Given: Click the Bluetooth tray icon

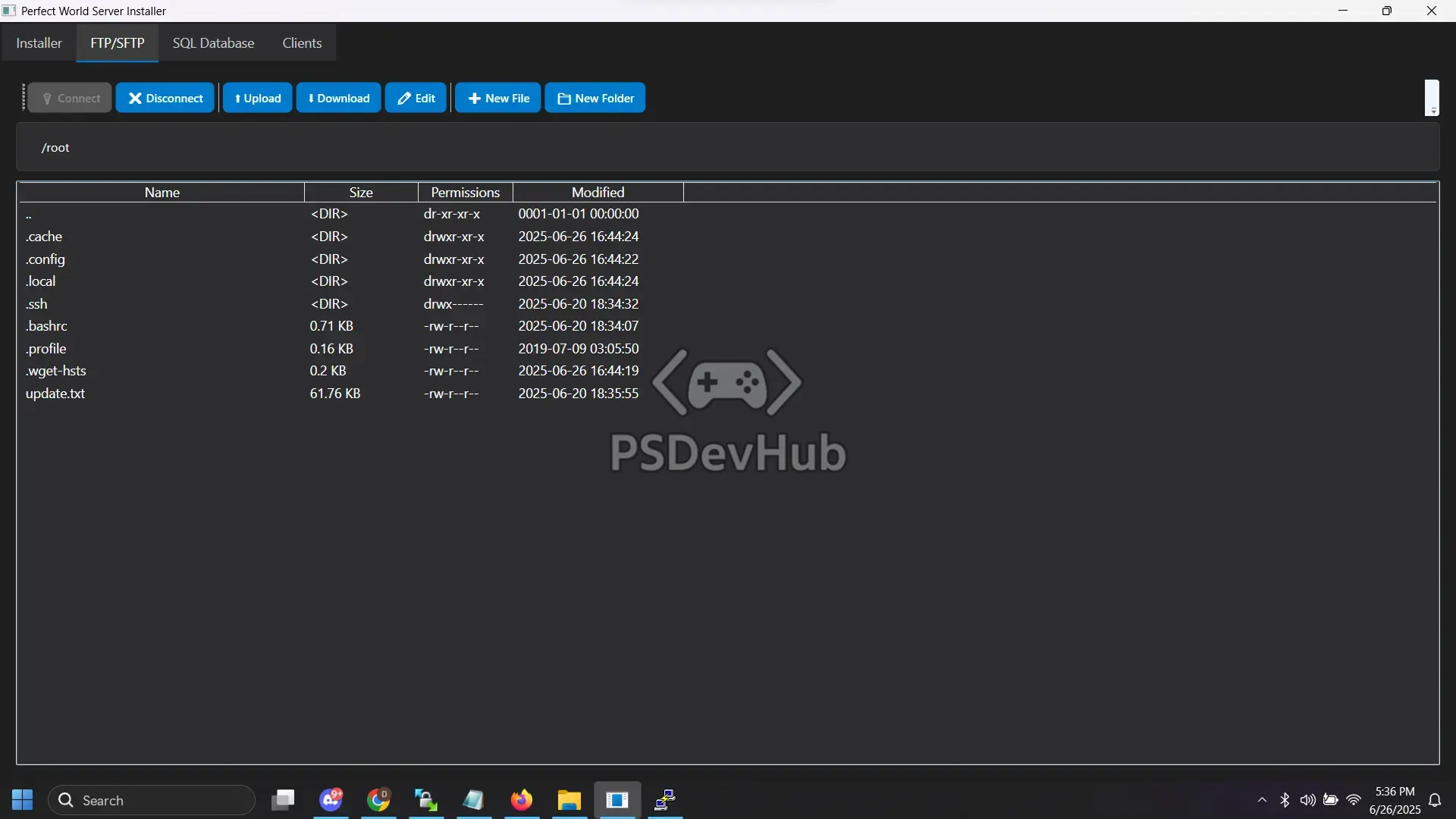Looking at the screenshot, I should (x=1285, y=800).
